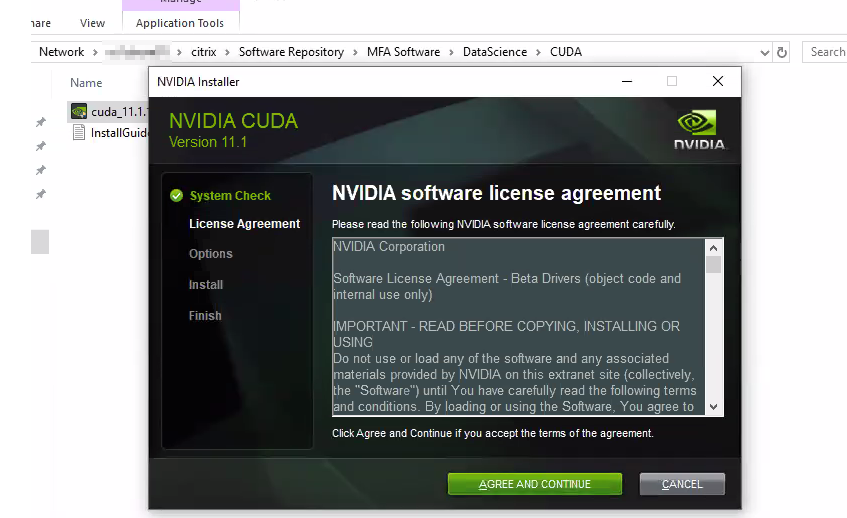Expand the chevron after citrix breadcrumb
Screen dimensions: 847x518
click(227, 52)
